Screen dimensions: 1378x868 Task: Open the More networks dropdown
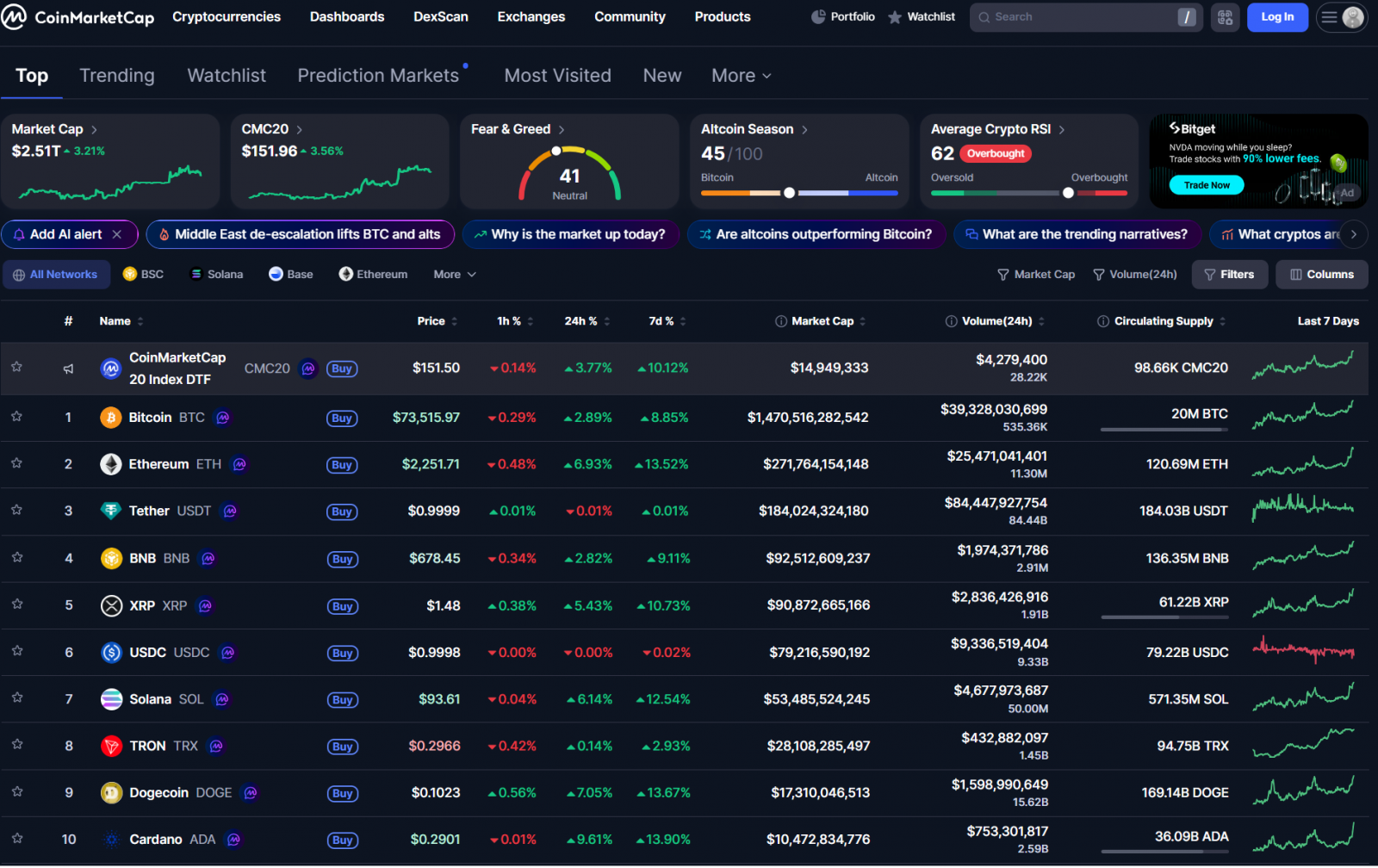(x=454, y=274)
